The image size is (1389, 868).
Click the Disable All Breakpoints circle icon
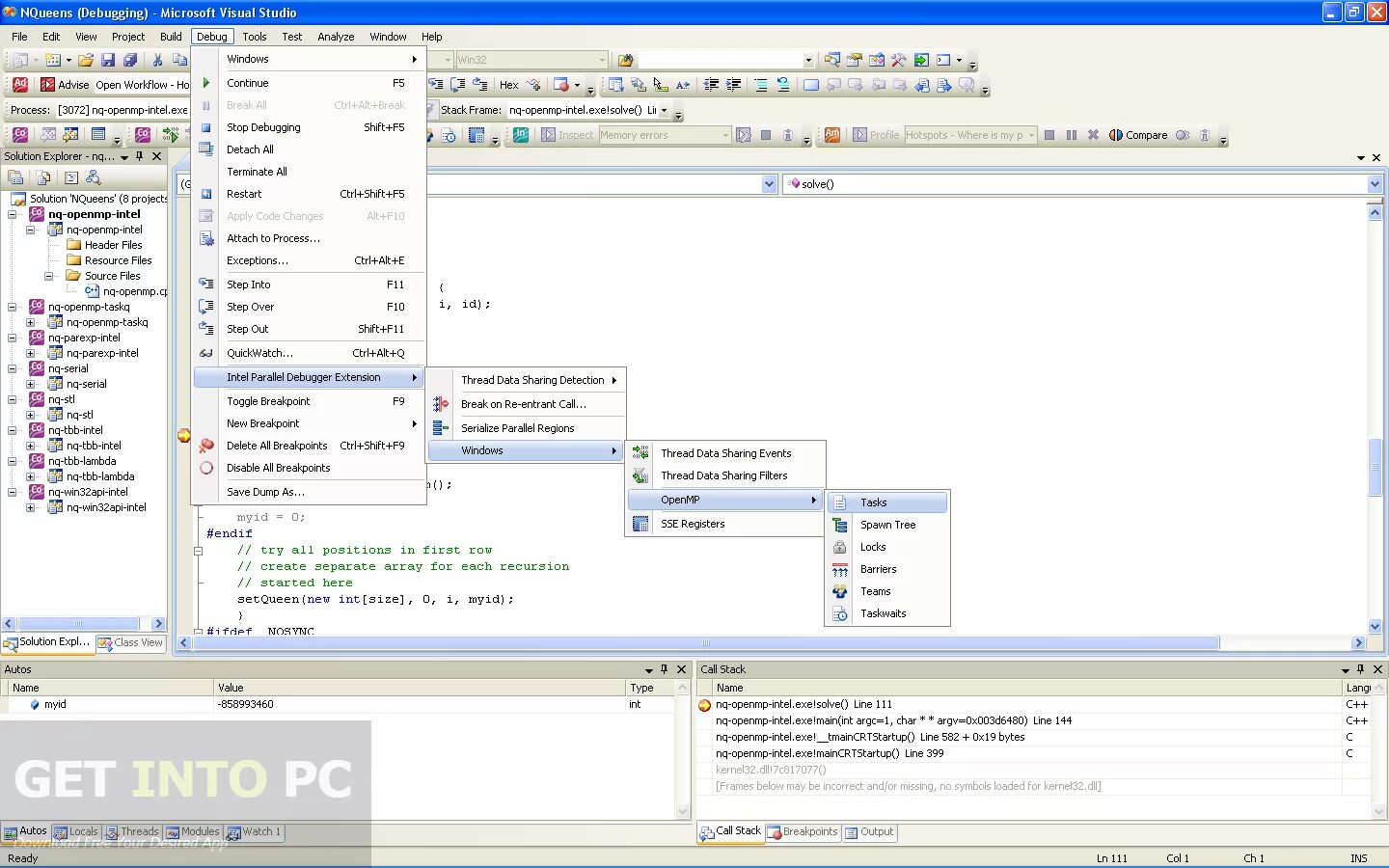tap(205, 468)
